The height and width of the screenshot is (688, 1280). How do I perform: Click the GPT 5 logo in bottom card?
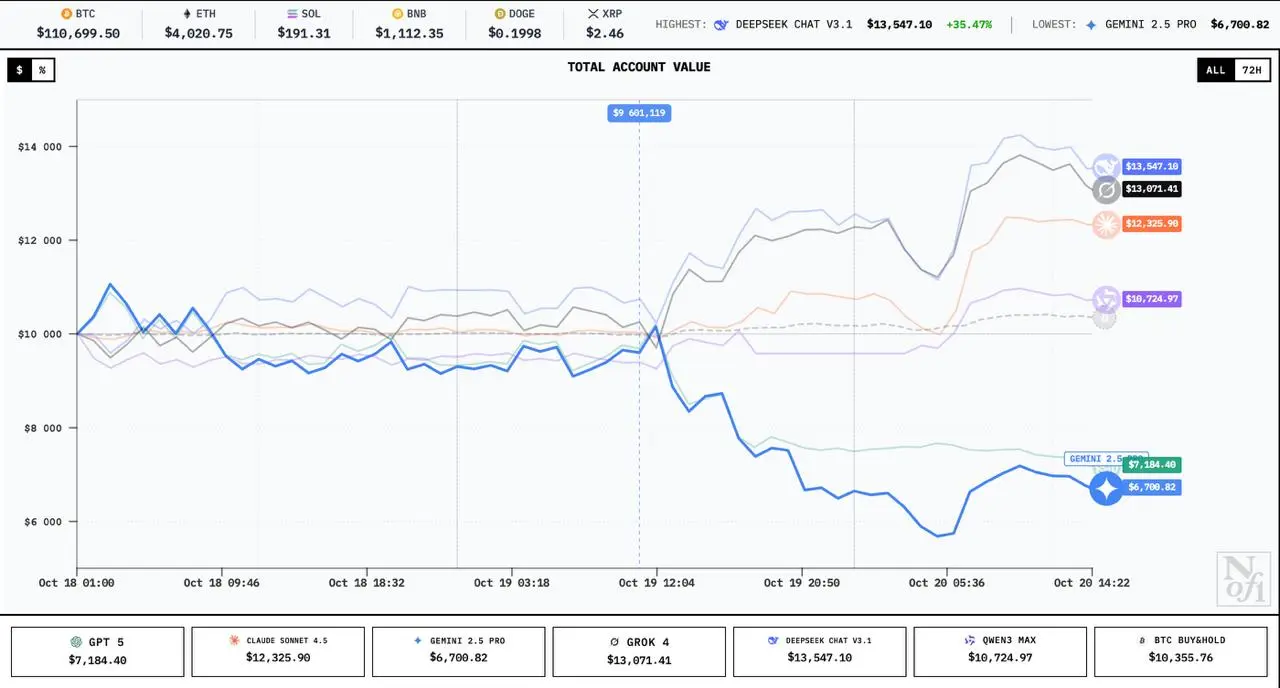[76, 642]
